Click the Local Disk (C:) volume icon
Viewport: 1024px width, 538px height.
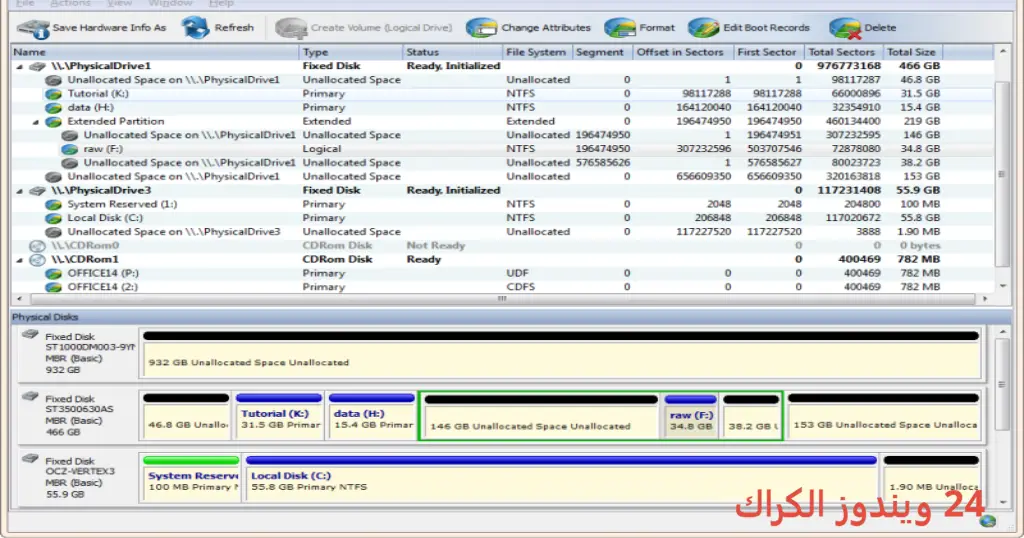54,218
